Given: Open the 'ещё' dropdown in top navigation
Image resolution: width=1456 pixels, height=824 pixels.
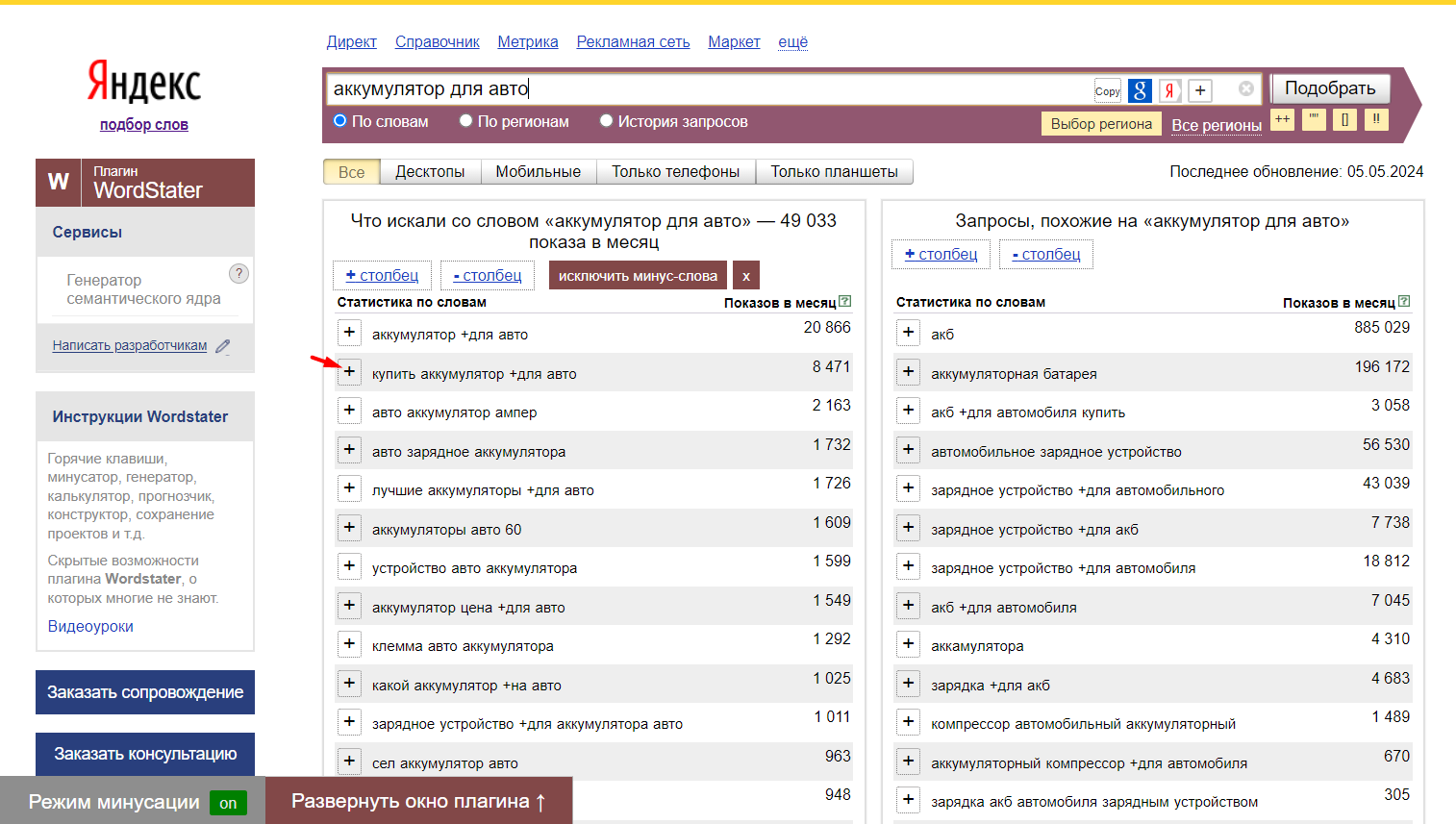Looking at the screenshot, I should (793, 42).
